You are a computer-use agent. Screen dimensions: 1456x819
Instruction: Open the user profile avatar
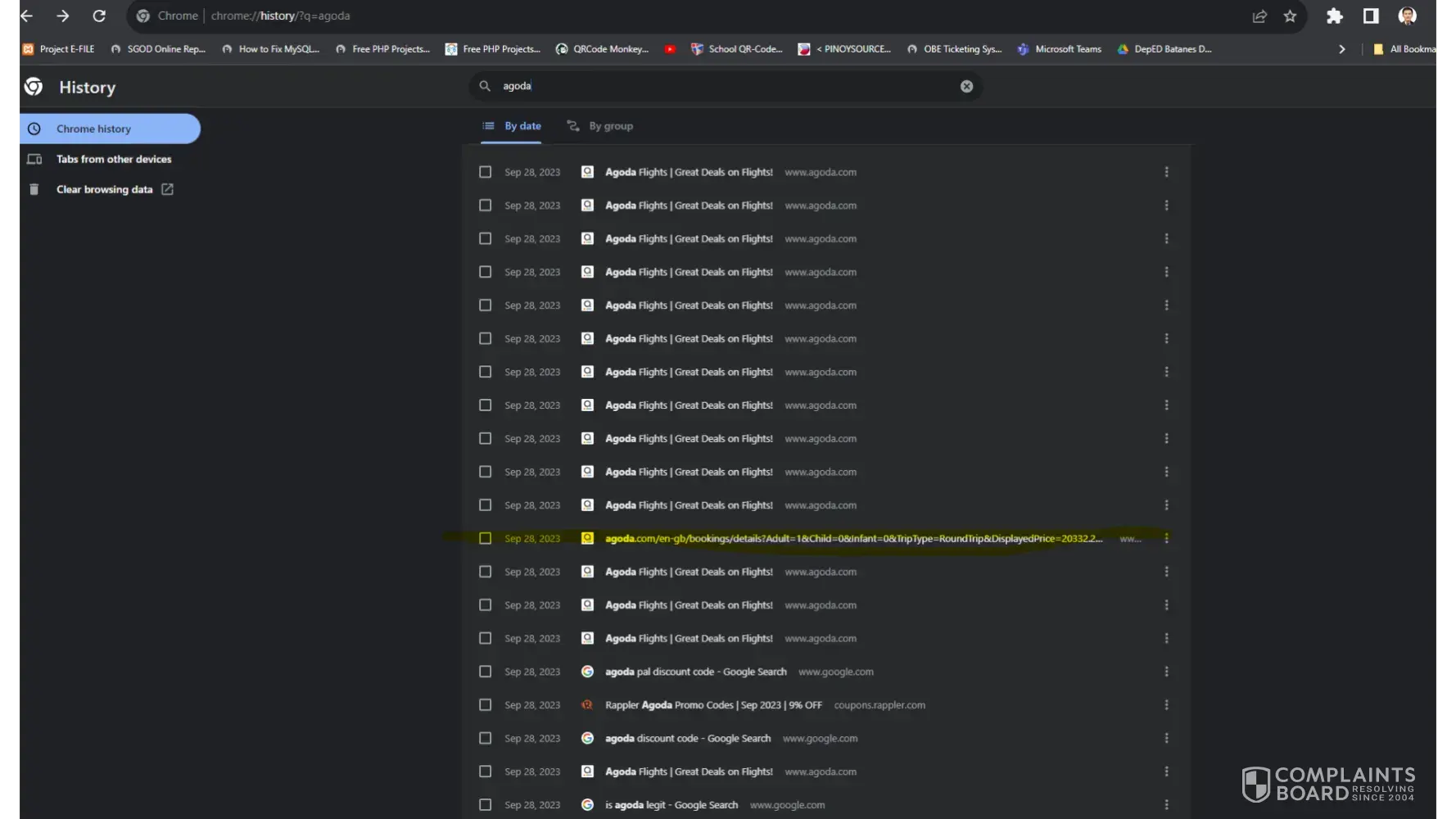coord(1408,16)
